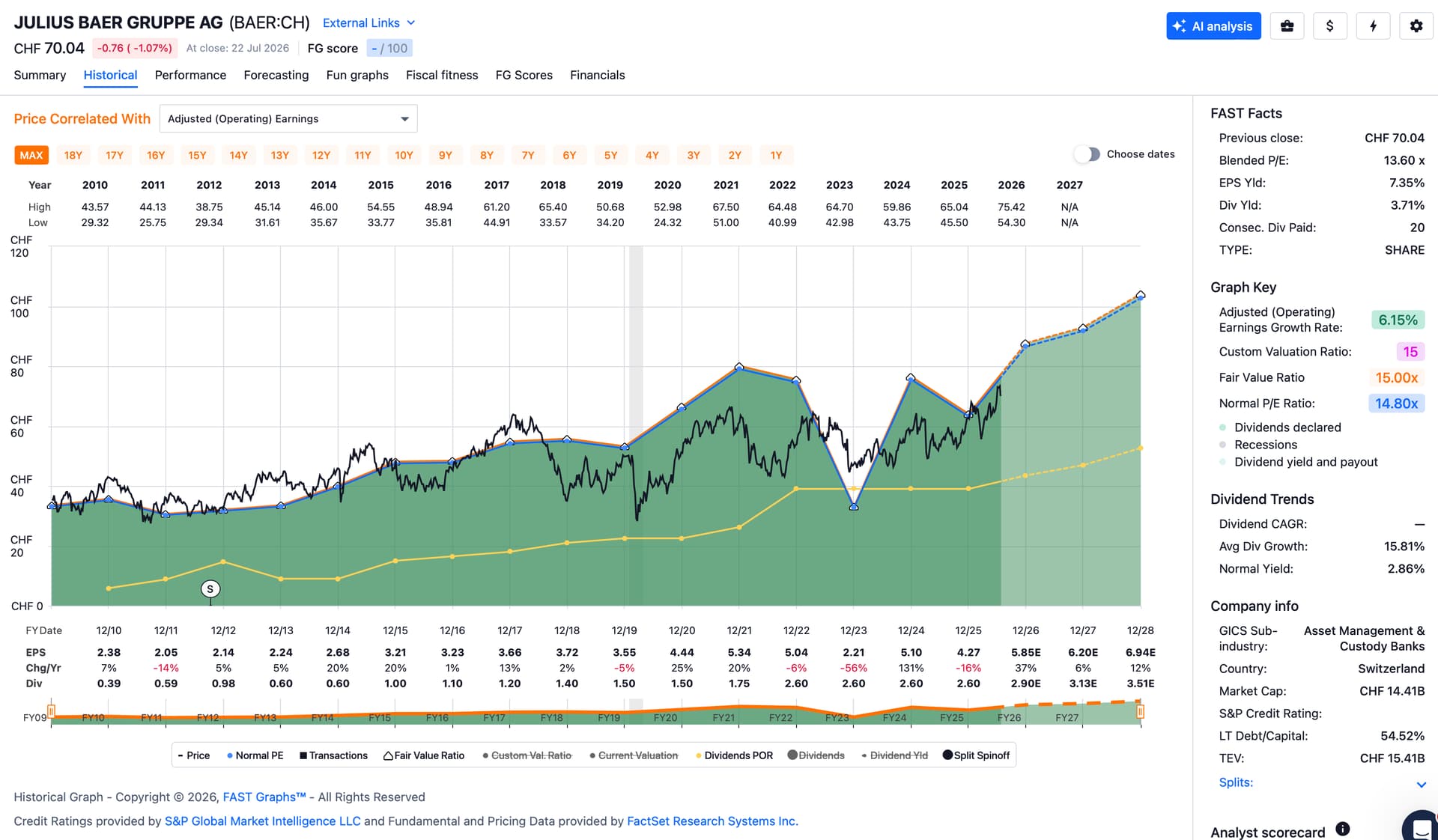Click the Fair Value Ratio 15.00x value

1397,378
